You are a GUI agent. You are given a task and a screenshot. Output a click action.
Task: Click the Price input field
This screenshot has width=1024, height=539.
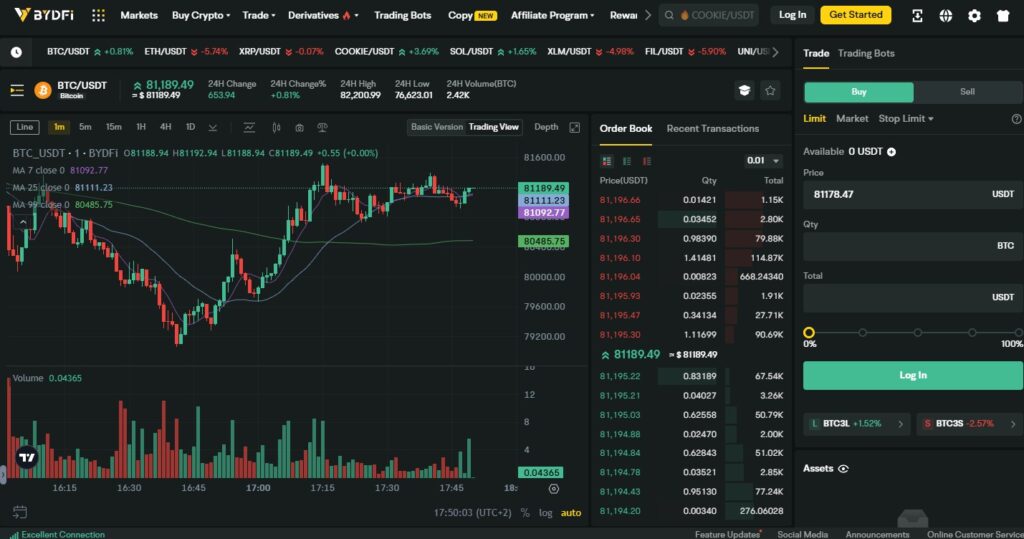(912, 195)
